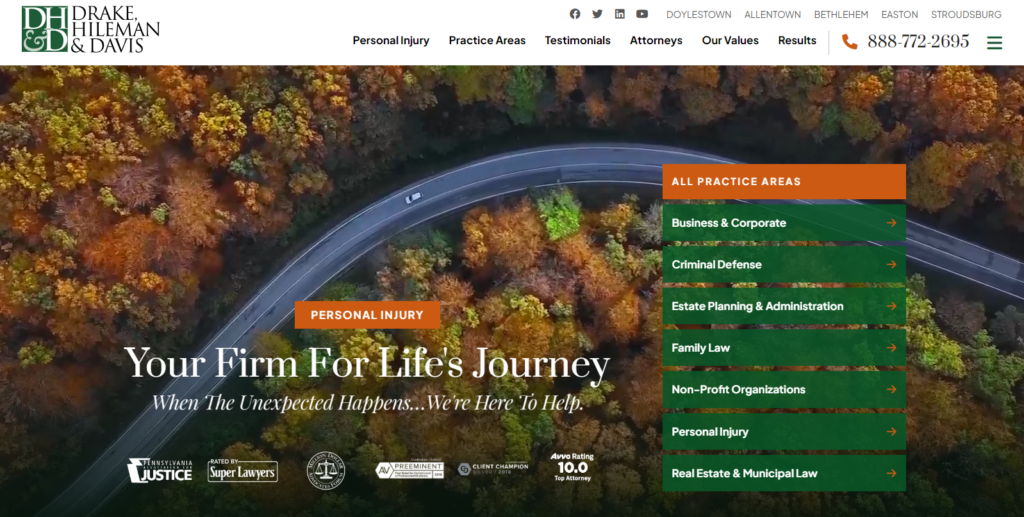
Task: Open the firm's Facebook page icon
Action: [x=575, y=14]
